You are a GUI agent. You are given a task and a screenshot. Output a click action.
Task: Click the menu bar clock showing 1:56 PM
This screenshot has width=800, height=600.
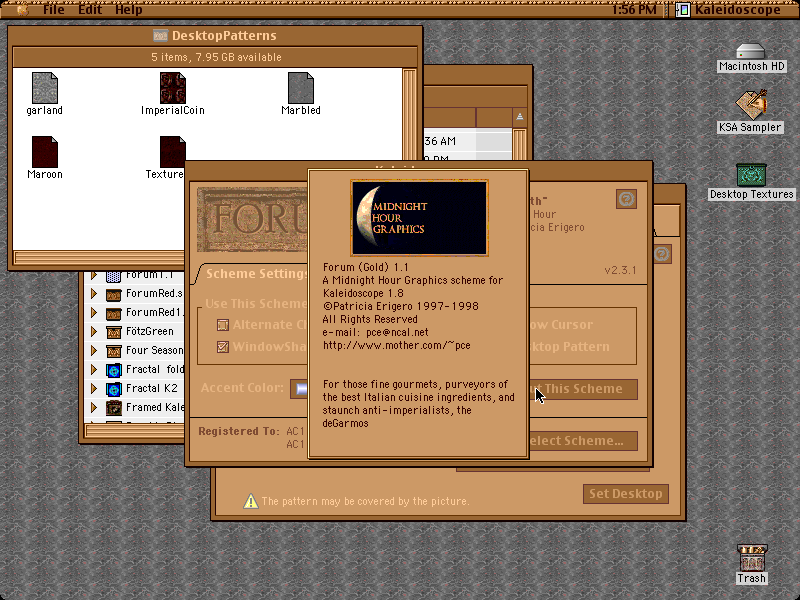click(634, 10)
